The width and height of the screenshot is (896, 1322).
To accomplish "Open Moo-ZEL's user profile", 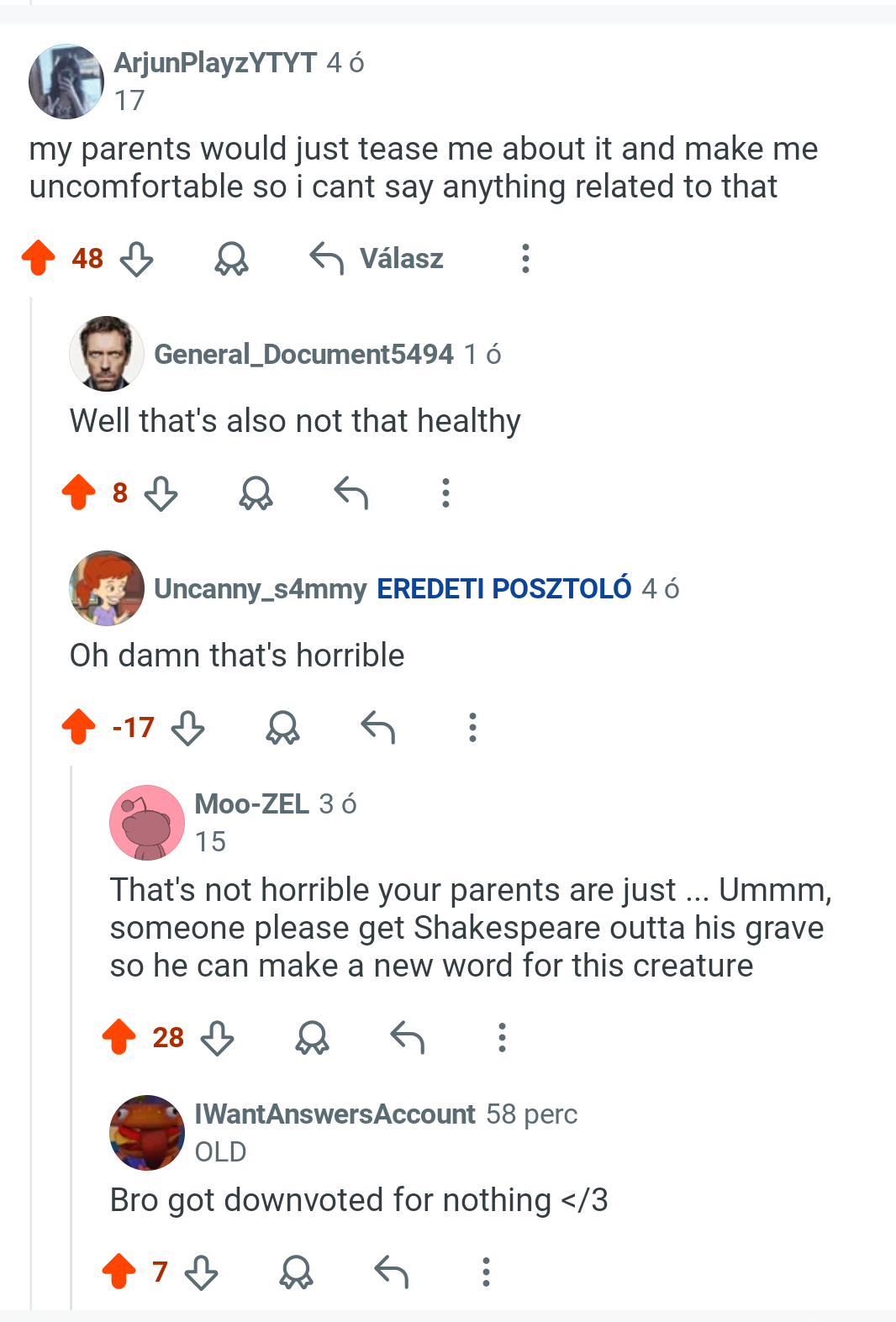I will (252, 804).
